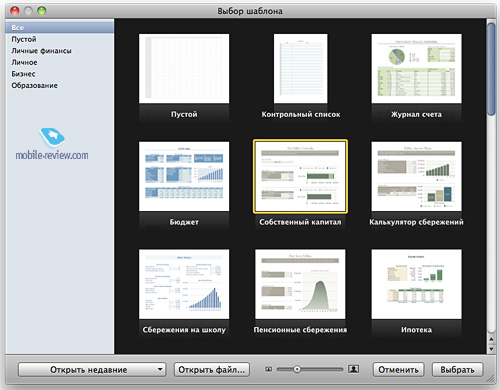Viewport: 500px width, 390px height.
Task: Cancel with the Отменить button
Action: tap(398, 370)
